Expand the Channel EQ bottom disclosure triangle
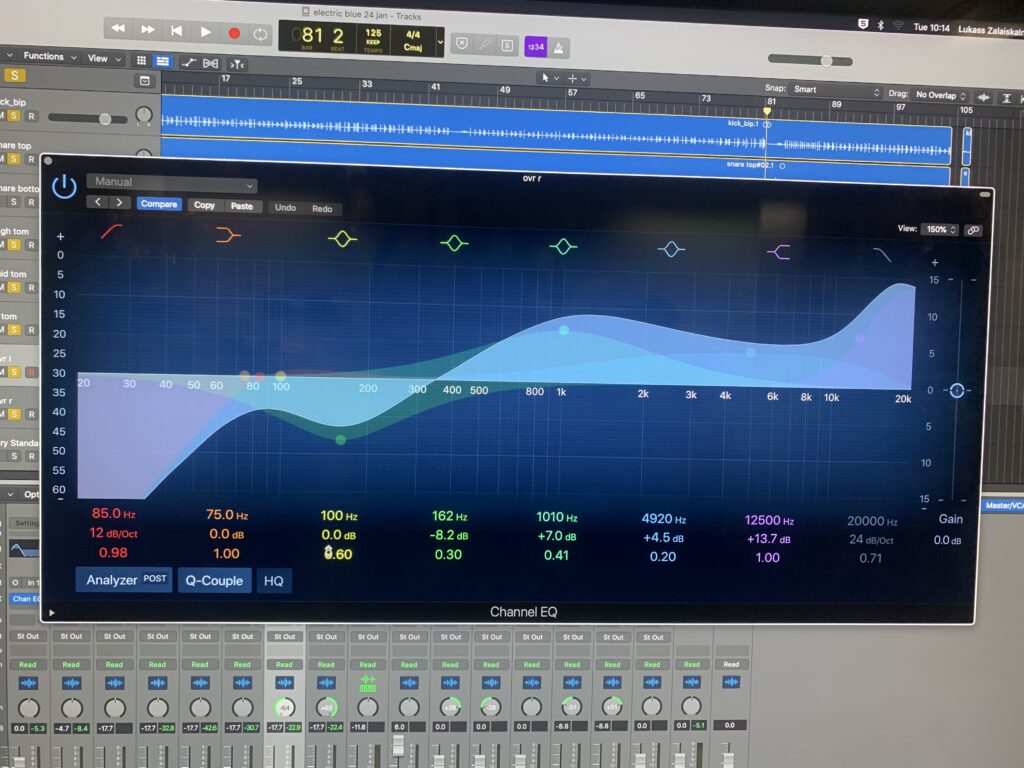1024x768 pixels. [x=52, y=613]
